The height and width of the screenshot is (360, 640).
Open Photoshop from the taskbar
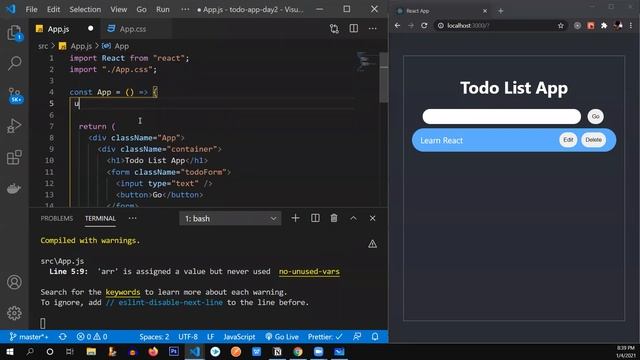tap(174, 351)
